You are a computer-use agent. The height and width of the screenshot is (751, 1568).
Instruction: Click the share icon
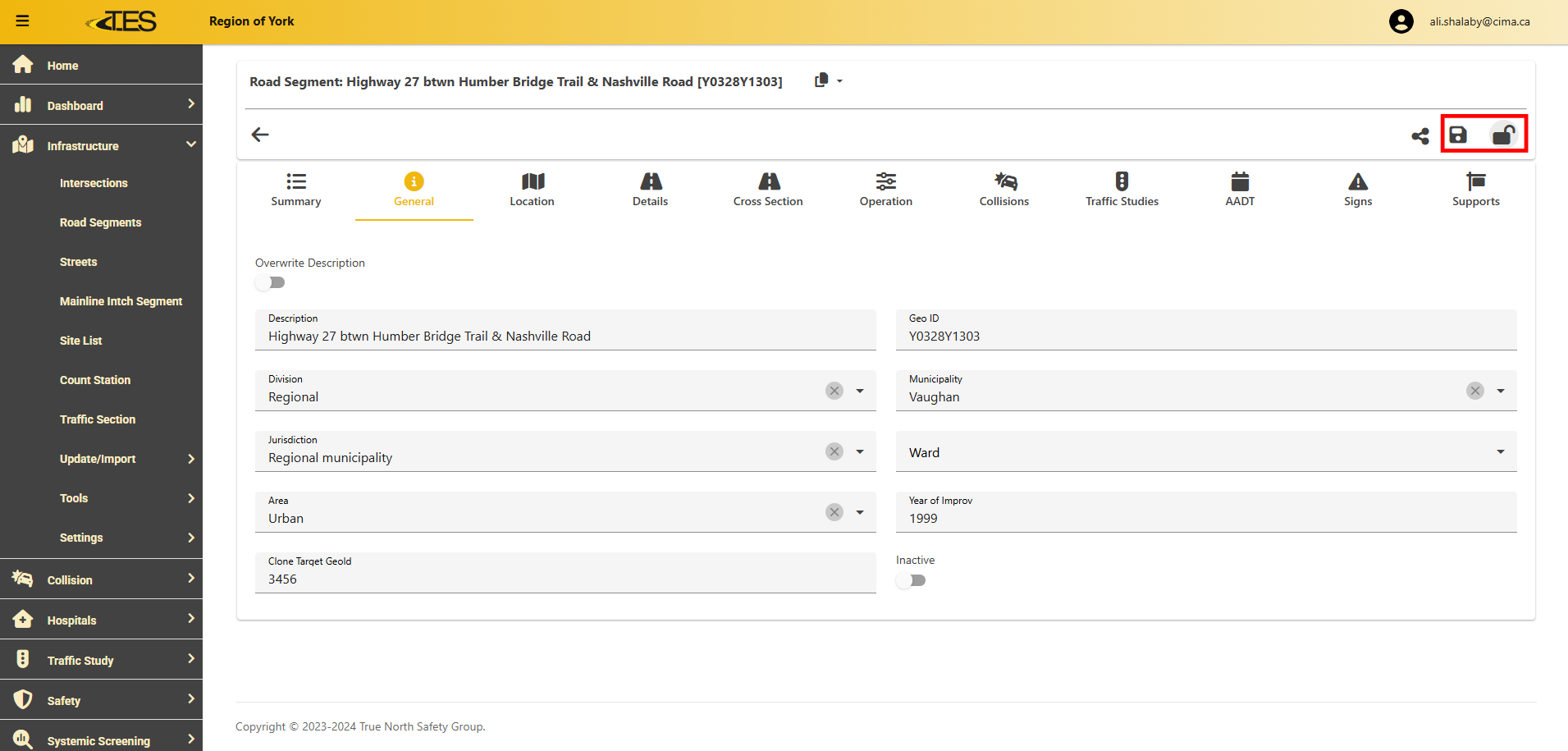pyautogui.click(x=1420, y=136)
